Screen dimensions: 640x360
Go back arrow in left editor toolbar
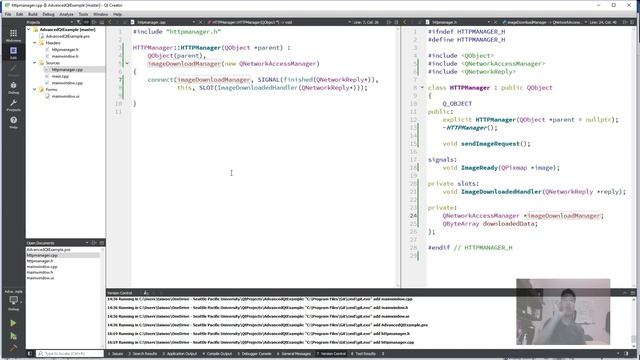[109, 22]
